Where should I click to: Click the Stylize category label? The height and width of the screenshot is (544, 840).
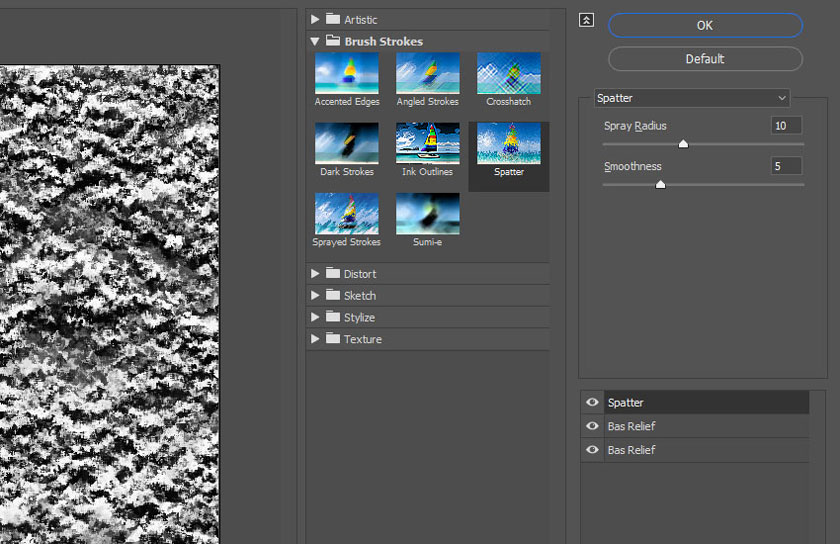pos(359,317)
